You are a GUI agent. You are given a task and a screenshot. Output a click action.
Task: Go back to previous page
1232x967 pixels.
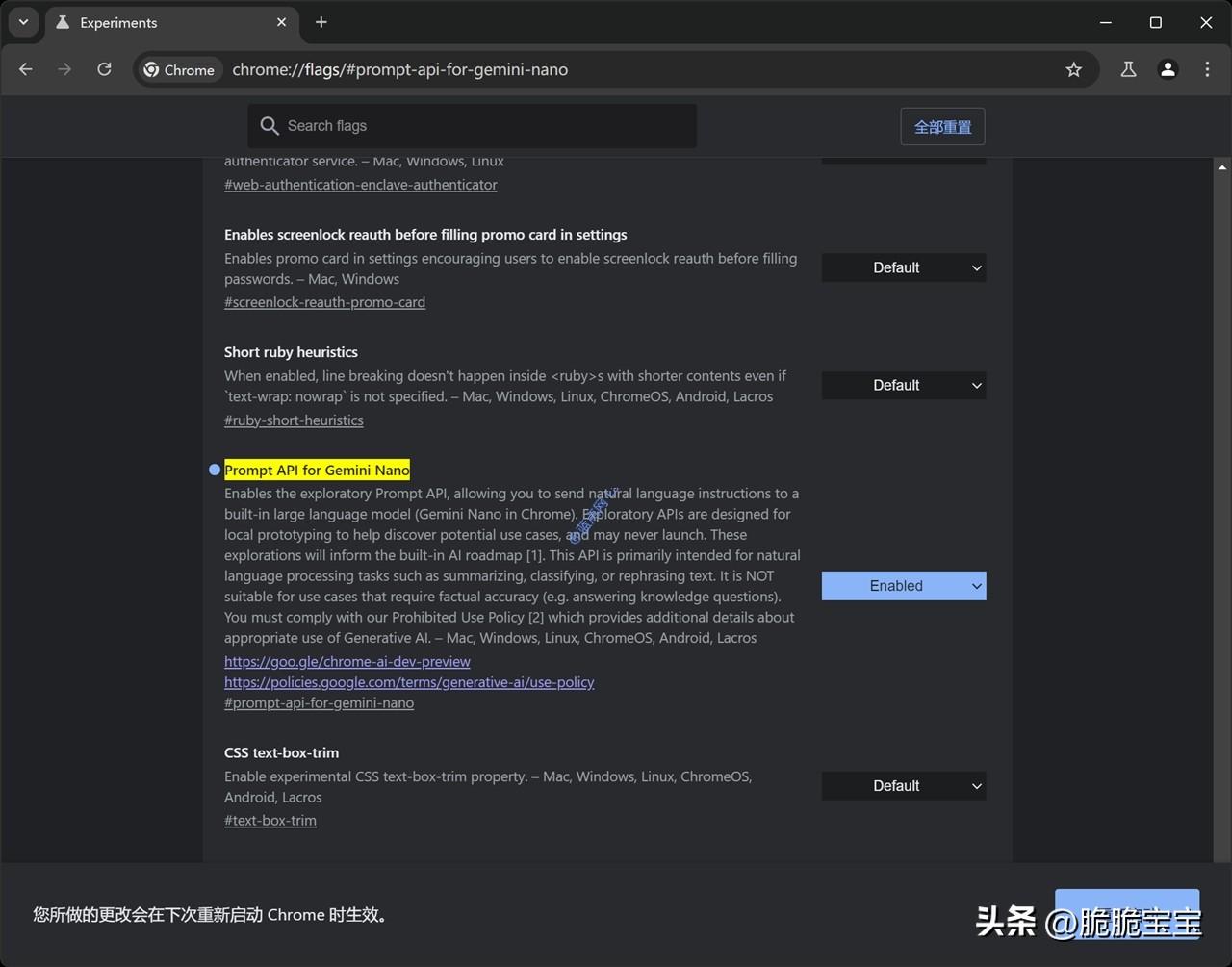(x=26, y=69)
